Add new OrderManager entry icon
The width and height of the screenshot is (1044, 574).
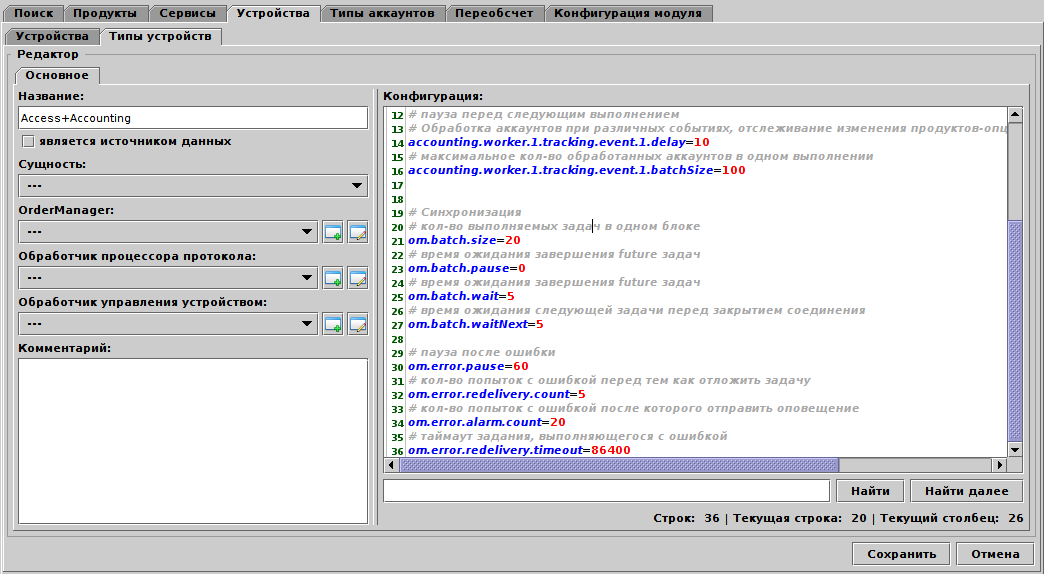[x=333, y=232]
